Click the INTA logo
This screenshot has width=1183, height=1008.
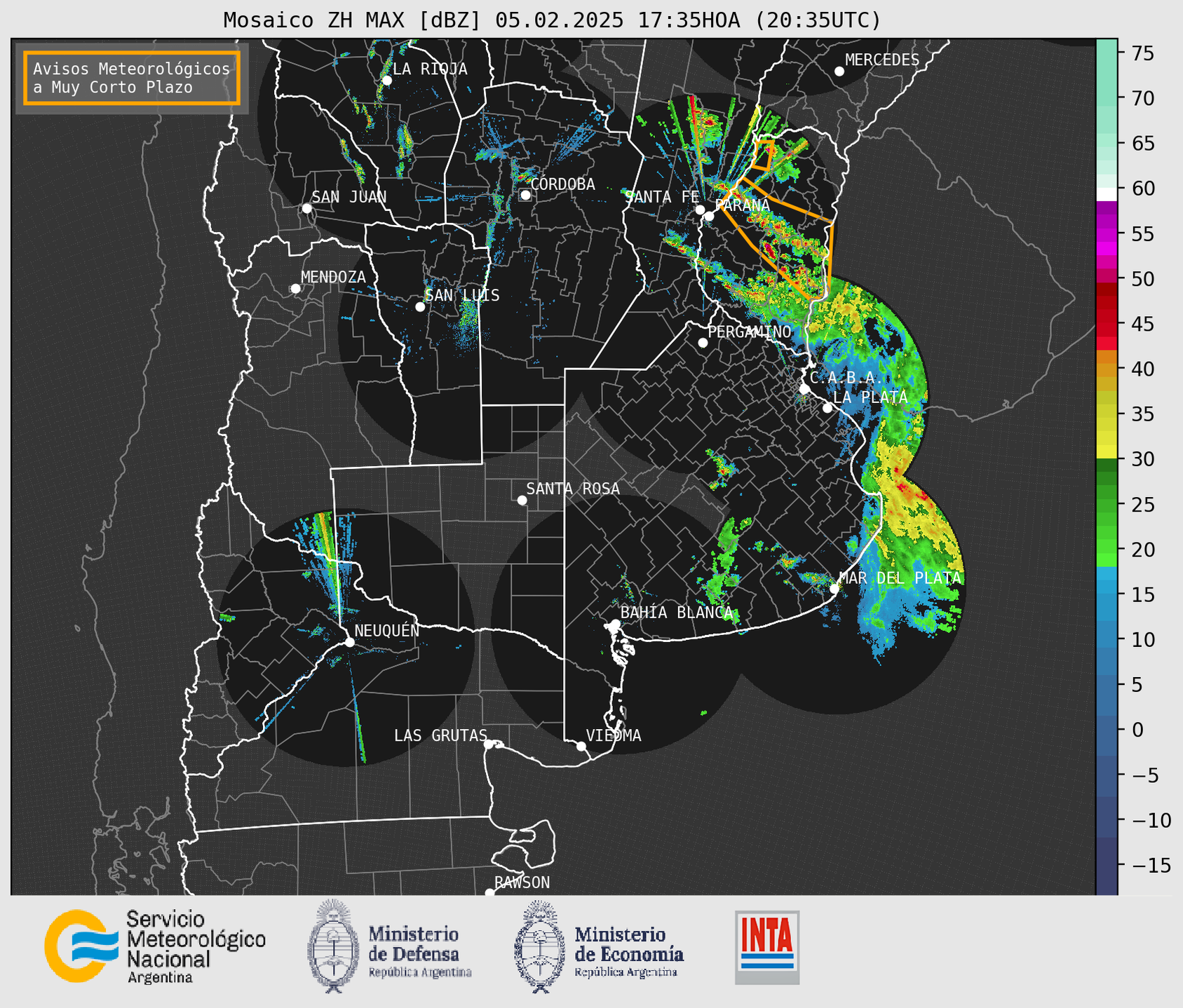coord(767,947)
